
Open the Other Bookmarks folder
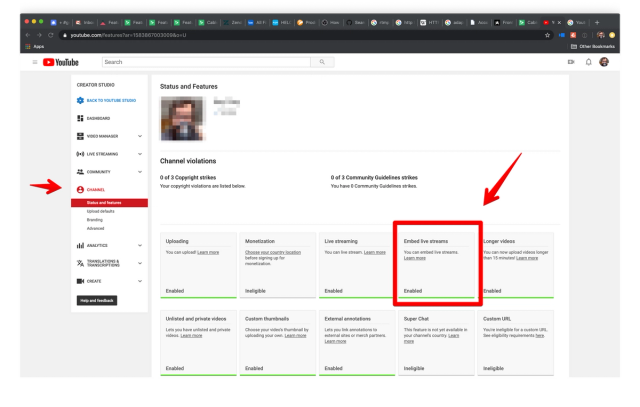pos(593,47)
